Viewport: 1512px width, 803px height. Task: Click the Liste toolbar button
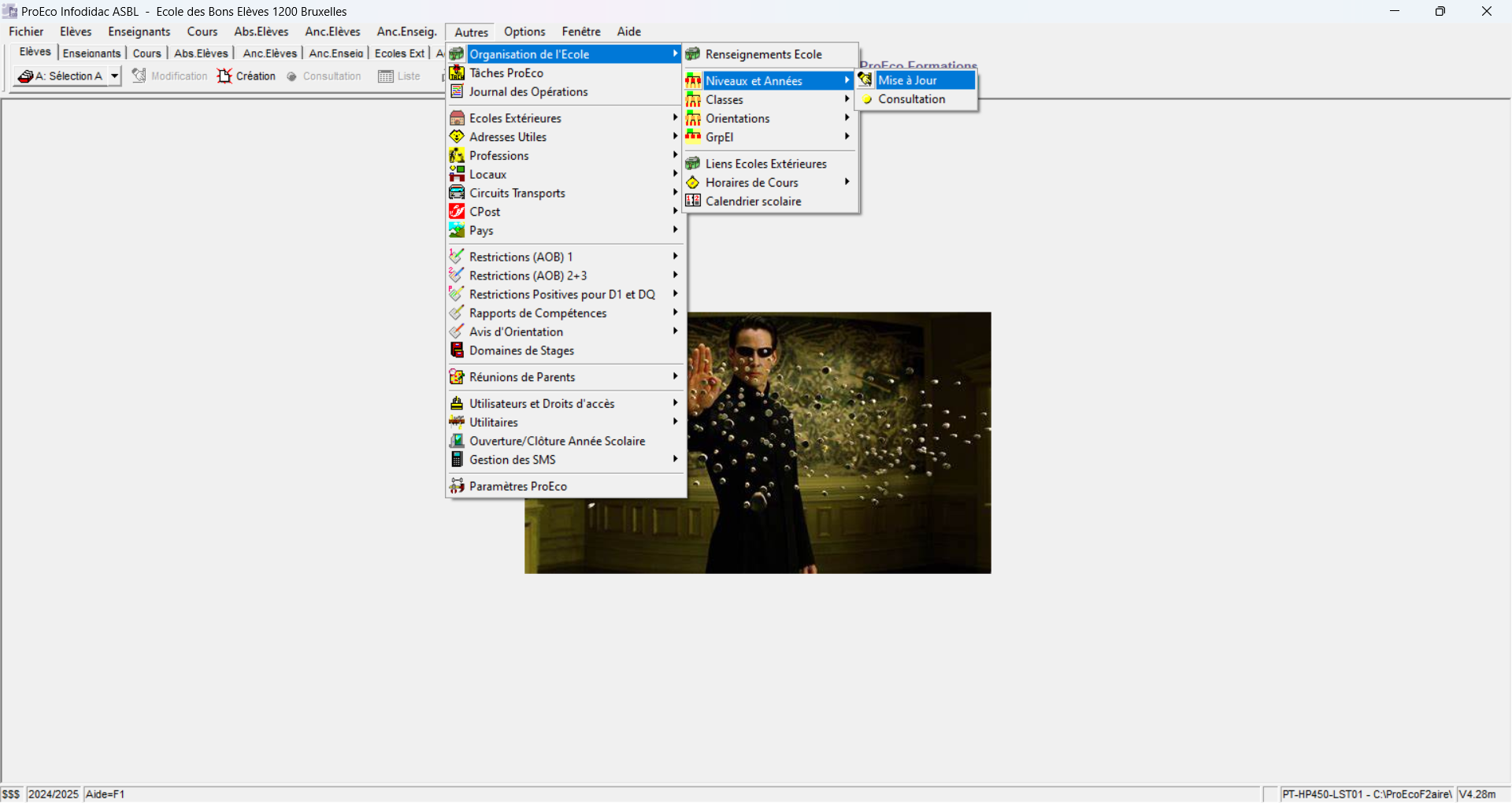click(399, 76)
